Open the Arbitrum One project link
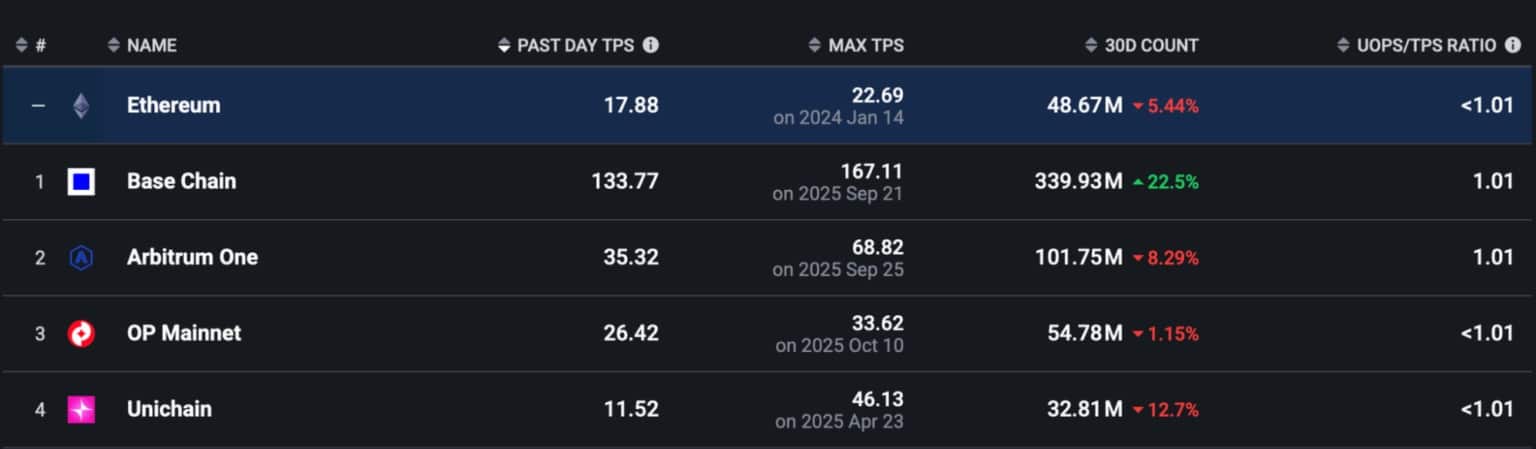Image resolution: width=1536 pixels, height=449 pixels. pyautogui.click(x=192, y=258)
